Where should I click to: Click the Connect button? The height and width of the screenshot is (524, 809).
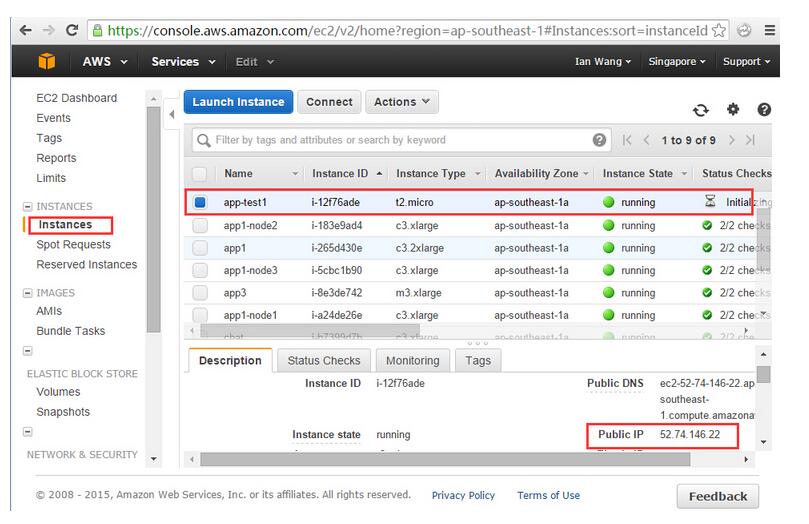pos(329,102)
